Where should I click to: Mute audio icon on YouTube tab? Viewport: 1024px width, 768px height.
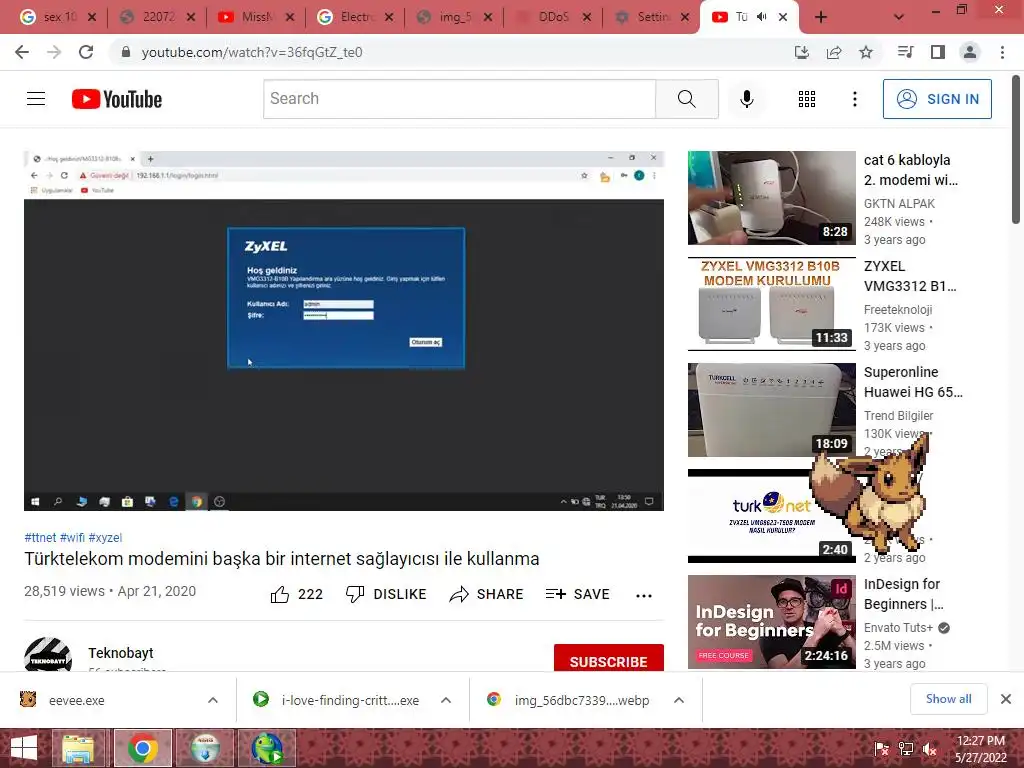click(x=761, y=17)
